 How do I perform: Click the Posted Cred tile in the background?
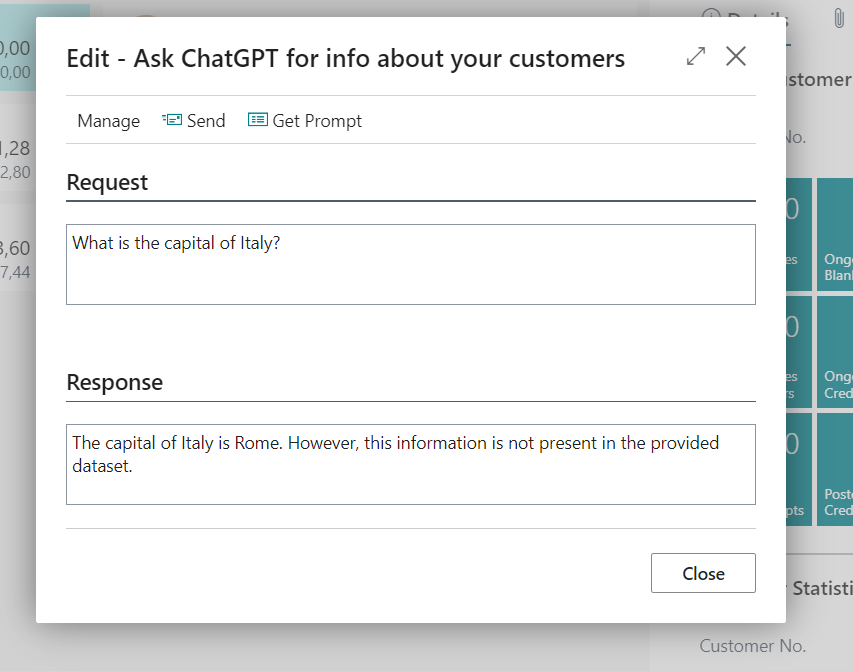pyautogui.click(x=836, y=470)
